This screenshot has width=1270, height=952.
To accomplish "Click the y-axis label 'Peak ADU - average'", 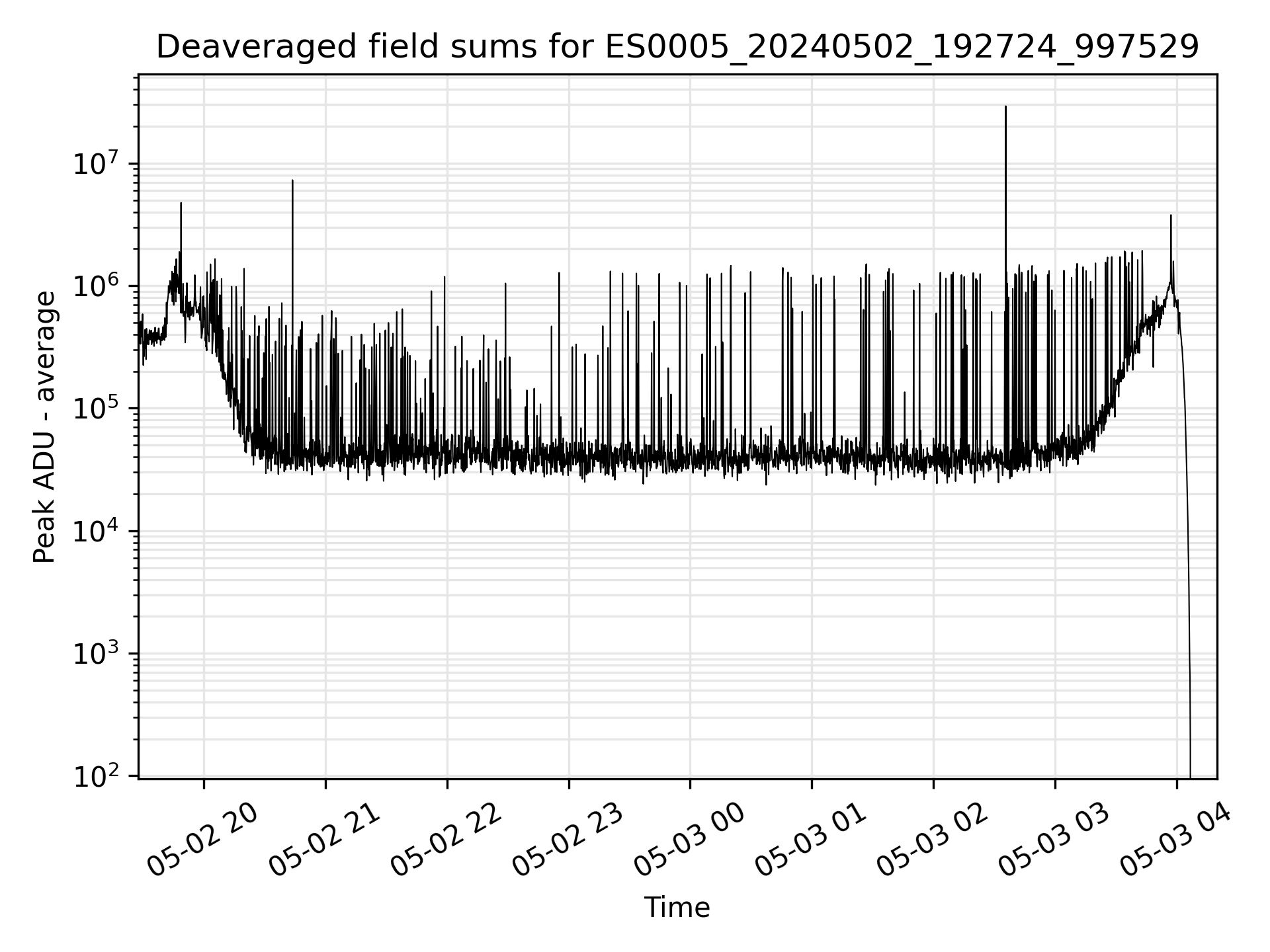I will pyautogui.click(x=45, y=427).
